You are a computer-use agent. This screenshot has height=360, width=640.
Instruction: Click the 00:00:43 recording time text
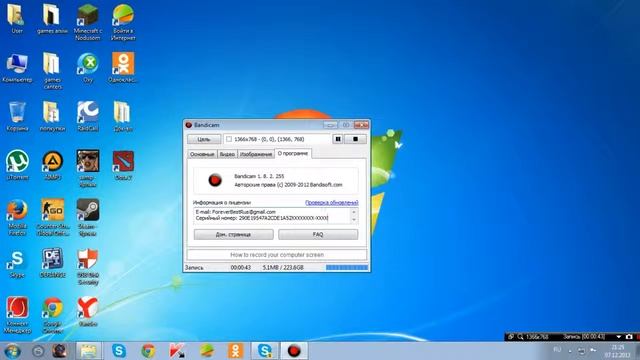pyautogui.click(x=240, y=267)
